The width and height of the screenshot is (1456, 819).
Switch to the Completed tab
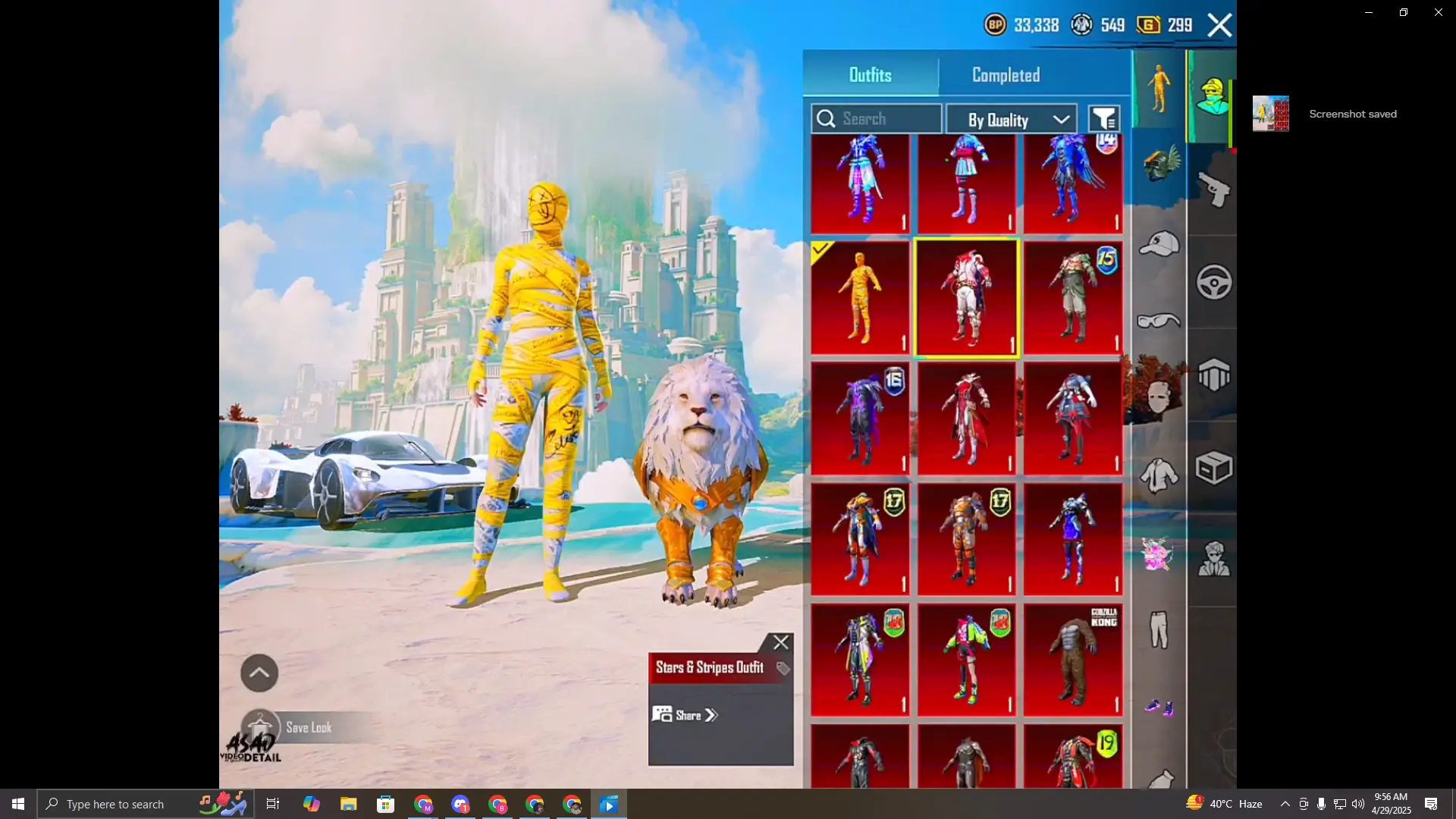(x=1006, y=75)
